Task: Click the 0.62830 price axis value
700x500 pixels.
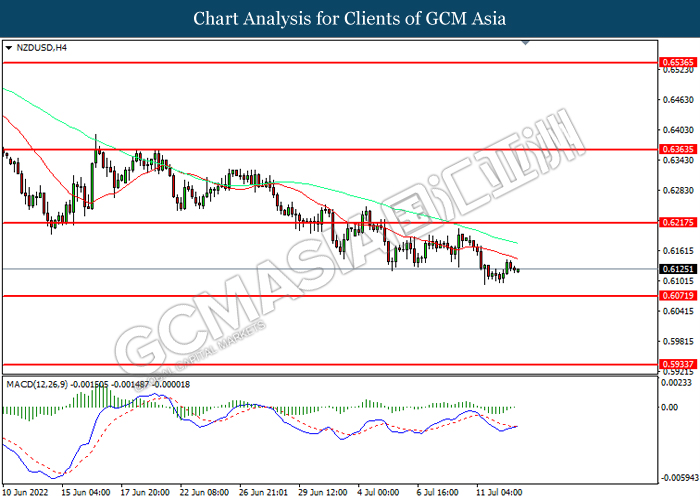Action: pyautogui.click(x=678, y=191)
